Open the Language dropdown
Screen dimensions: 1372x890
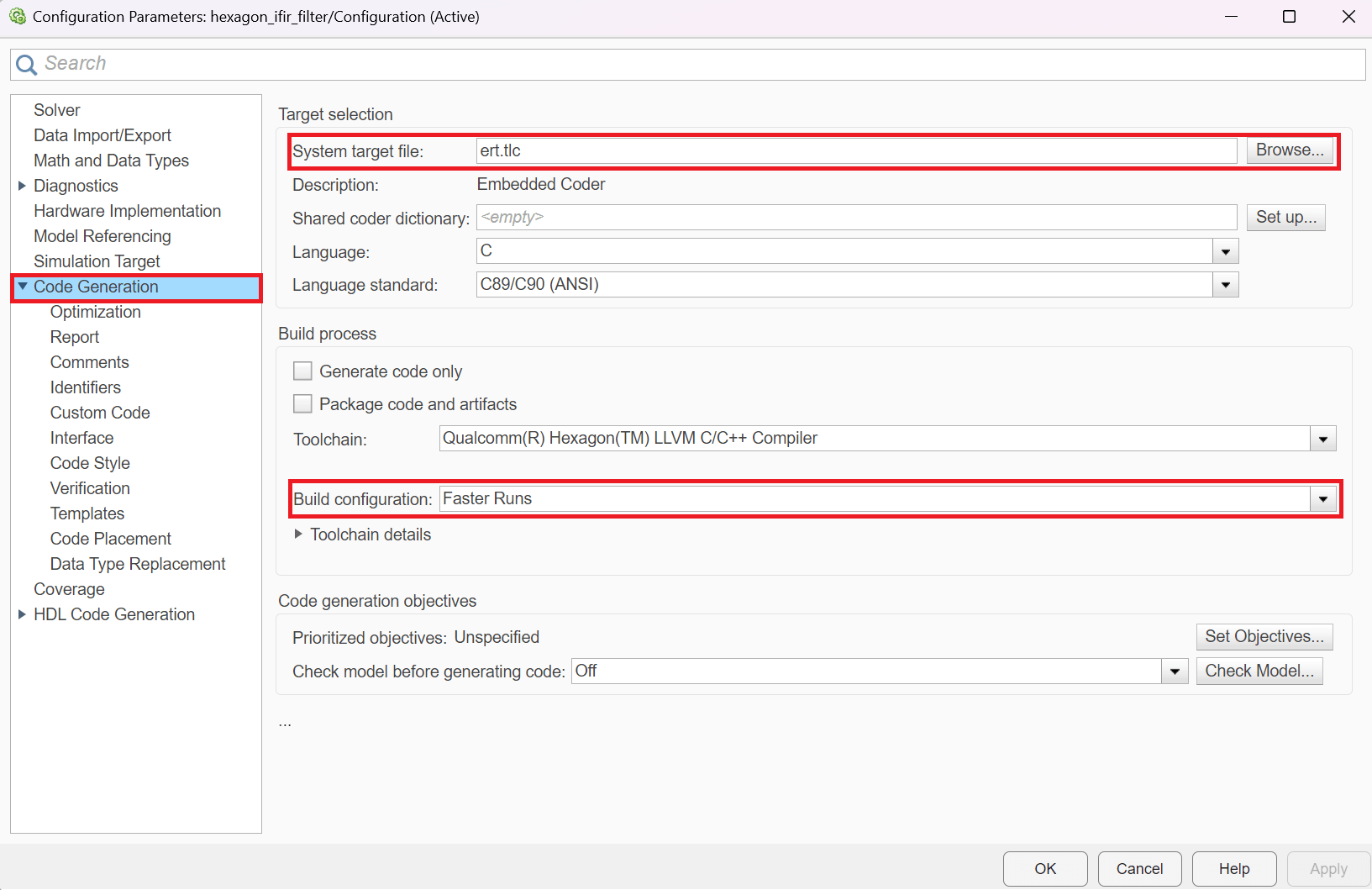coord(1225,250)
